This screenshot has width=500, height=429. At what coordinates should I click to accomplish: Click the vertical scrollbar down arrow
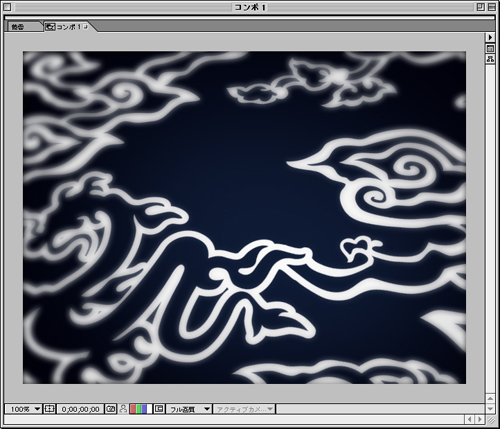(x=490, y=409)
